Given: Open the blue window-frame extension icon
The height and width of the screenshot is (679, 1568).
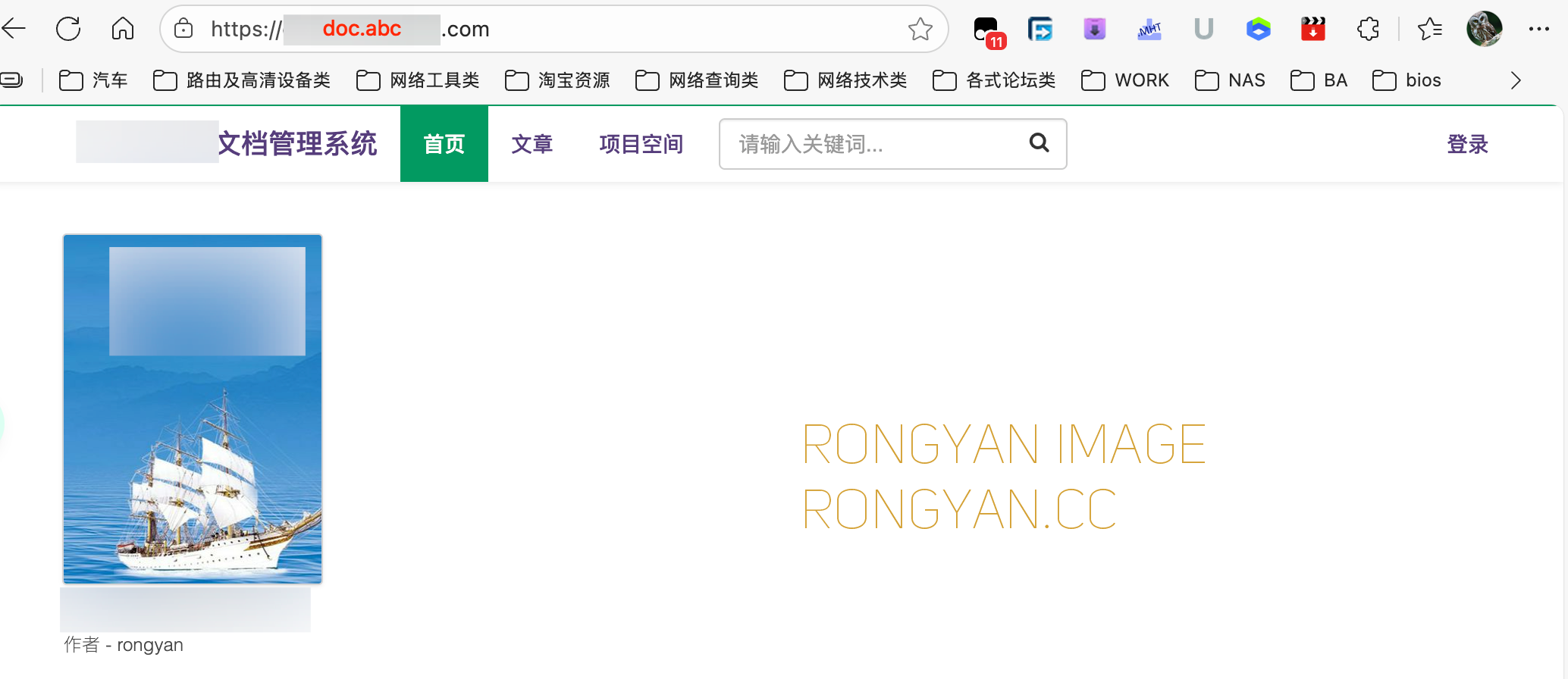Looking at the screenshot, I should tap(1040, 29).
